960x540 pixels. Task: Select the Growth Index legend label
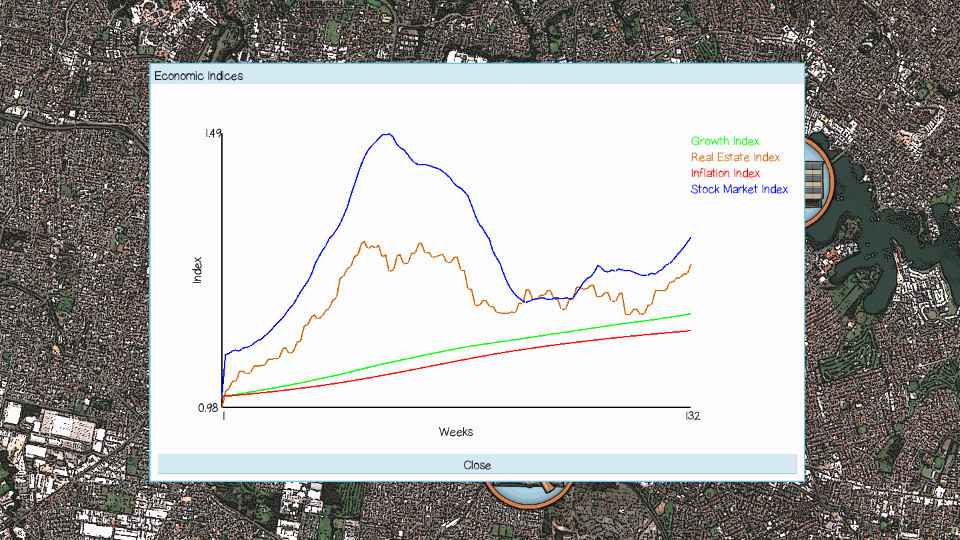coord(725,142)
